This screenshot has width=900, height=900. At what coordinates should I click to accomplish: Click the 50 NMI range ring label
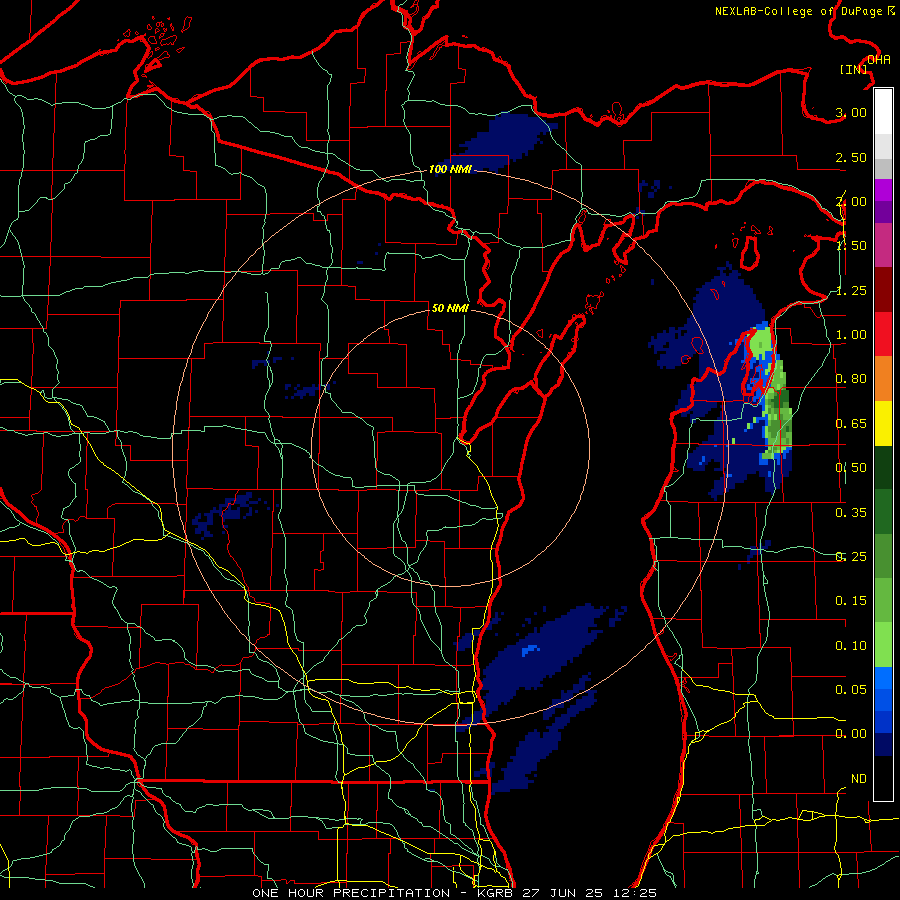click(451, 309)
